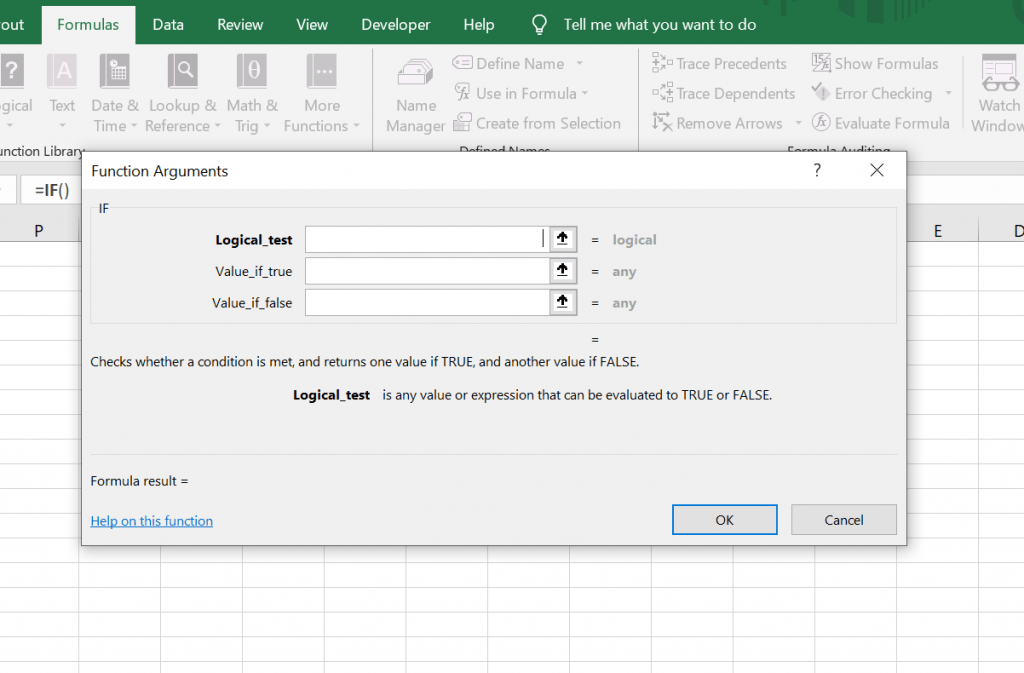Open the Name Manager
Image resolution: width=1024 pixels, height=673 pixels.
[x=416, y=72]
